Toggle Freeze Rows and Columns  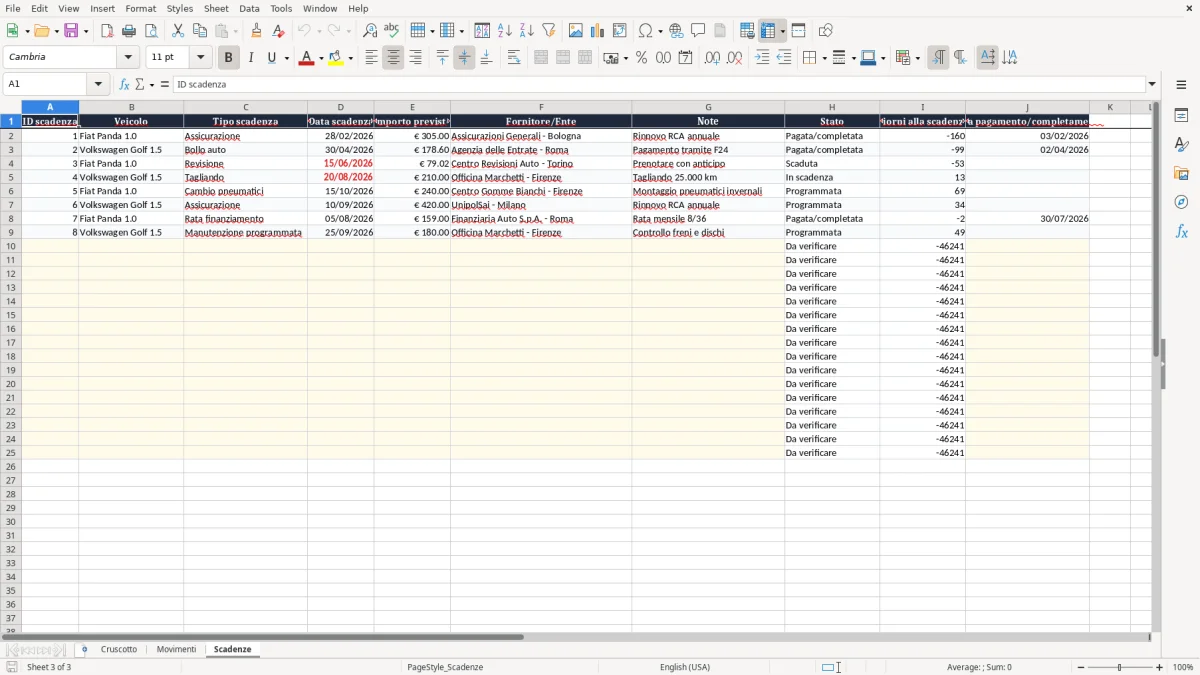[x=768, y=31]
